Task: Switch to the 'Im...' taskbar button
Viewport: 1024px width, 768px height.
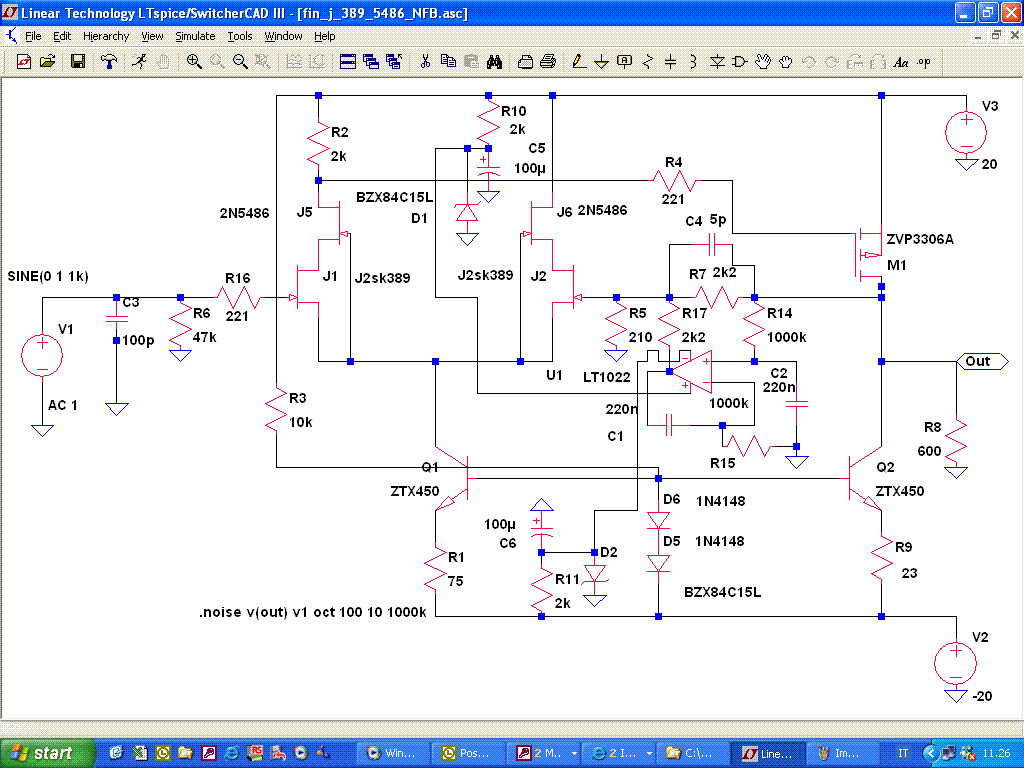Action: coord(842,753)
